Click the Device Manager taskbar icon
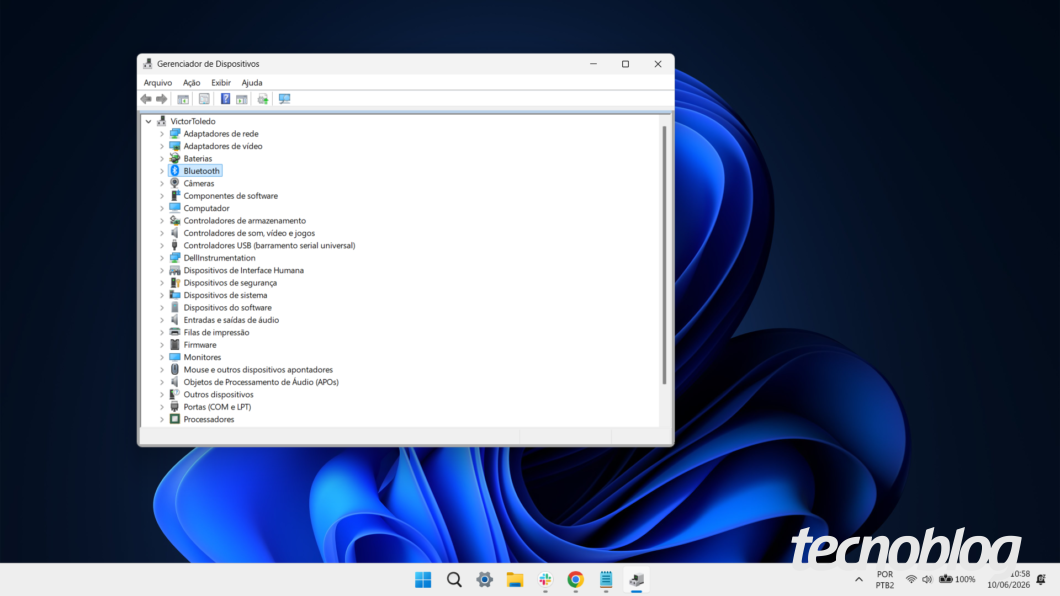 [636, 580]
